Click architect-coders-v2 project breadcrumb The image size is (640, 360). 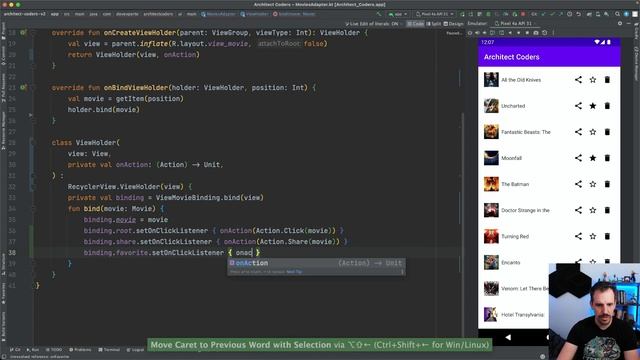[24, 14]
